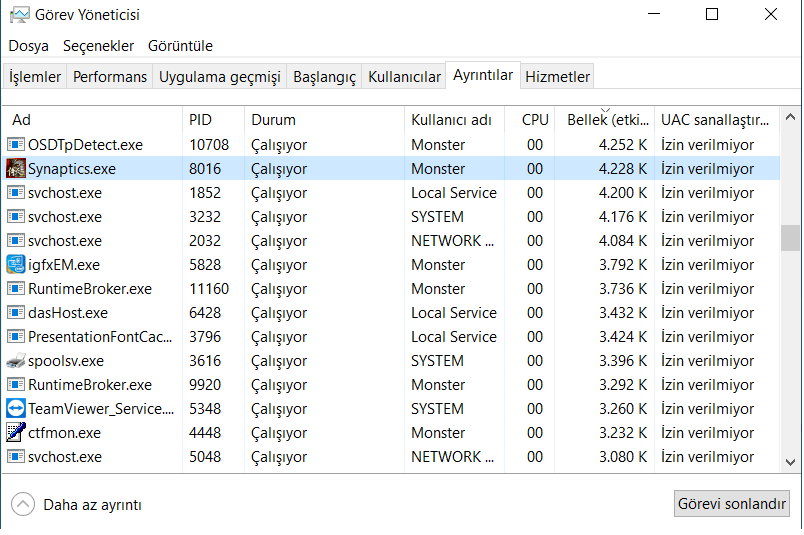
Task: Sort by the UAC sanallaştırma column header
Action: click(x=717, y=120)
